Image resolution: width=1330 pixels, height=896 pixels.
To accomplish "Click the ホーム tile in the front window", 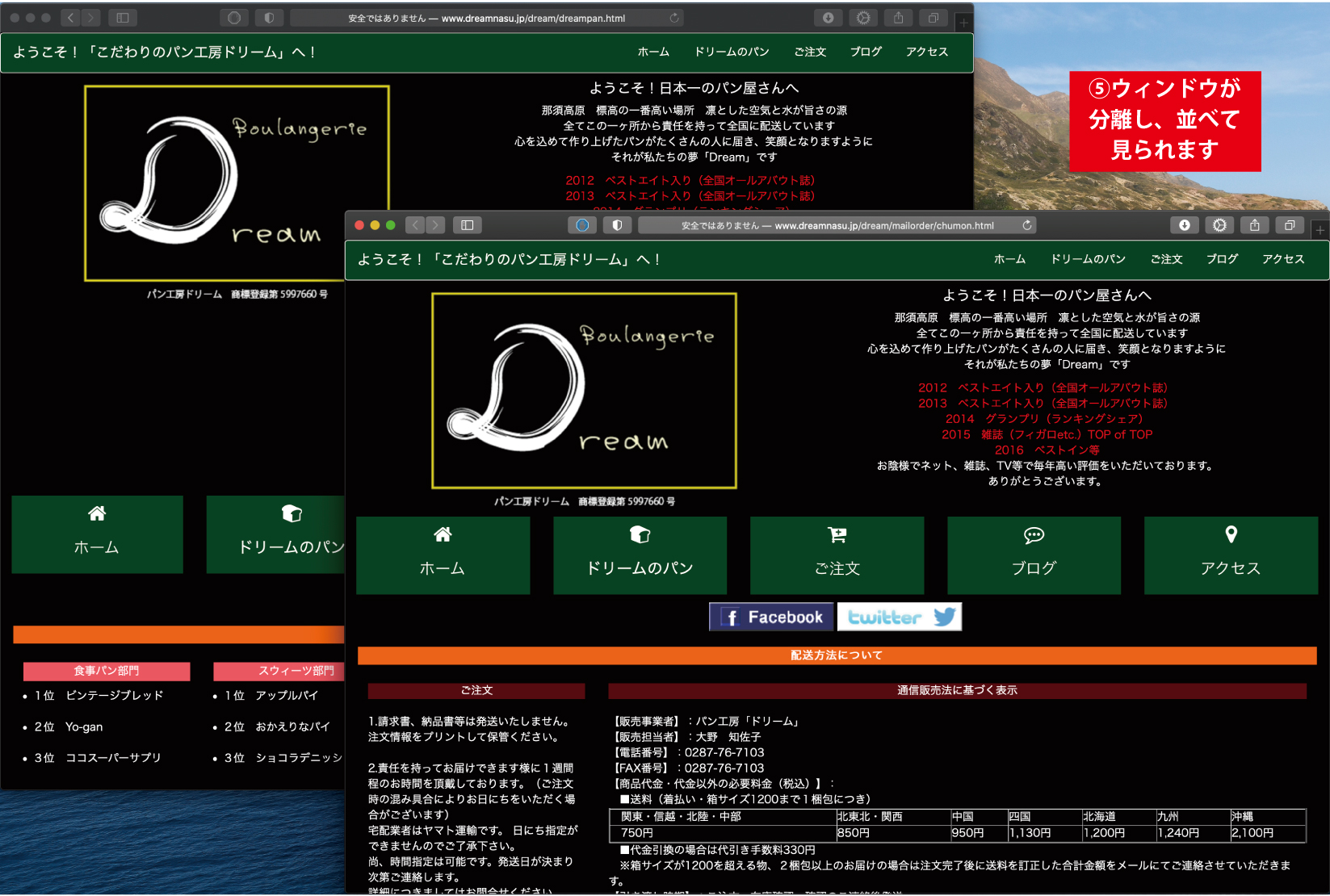I will coord(443,555).
